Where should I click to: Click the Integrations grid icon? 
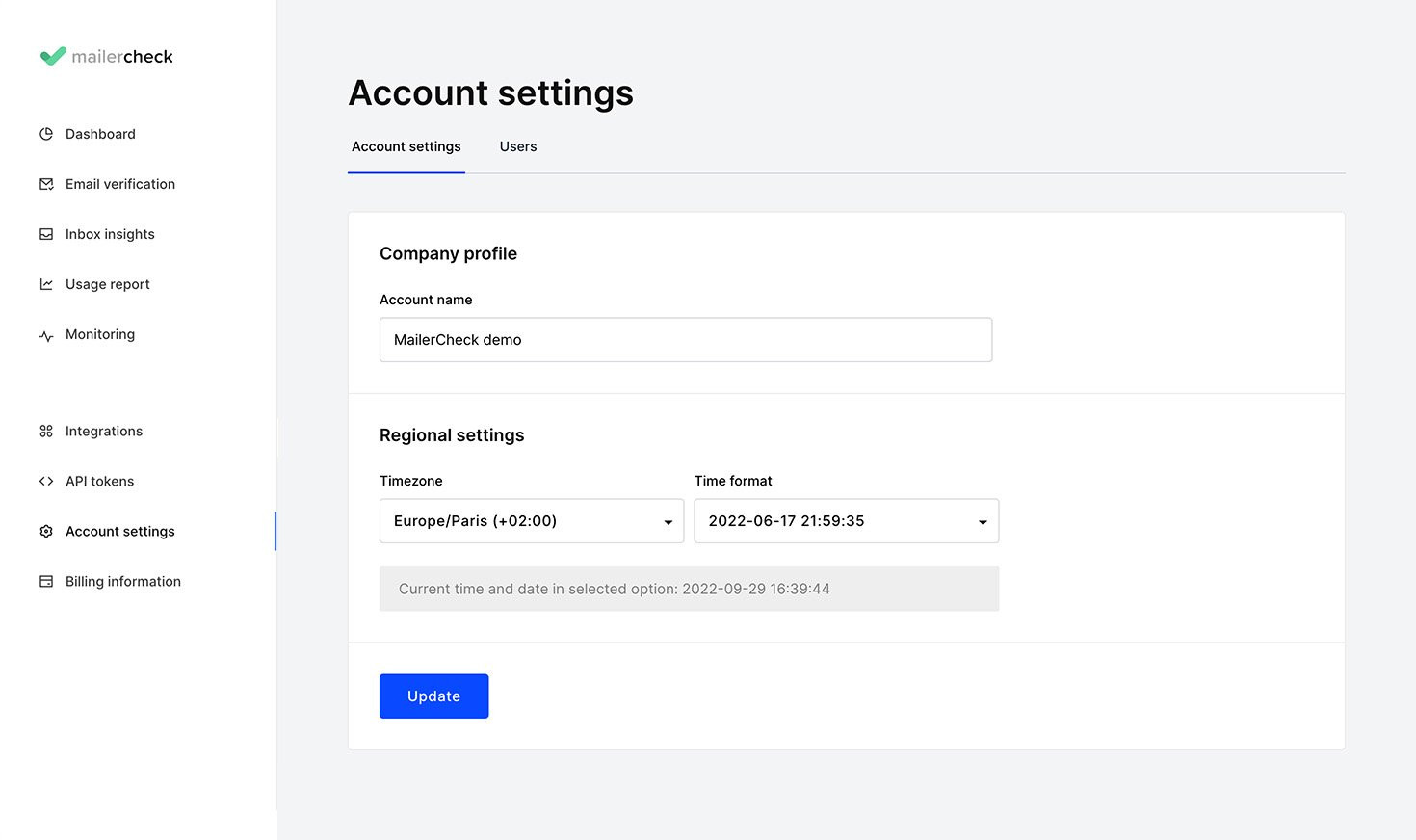click(x=46, y=432)
